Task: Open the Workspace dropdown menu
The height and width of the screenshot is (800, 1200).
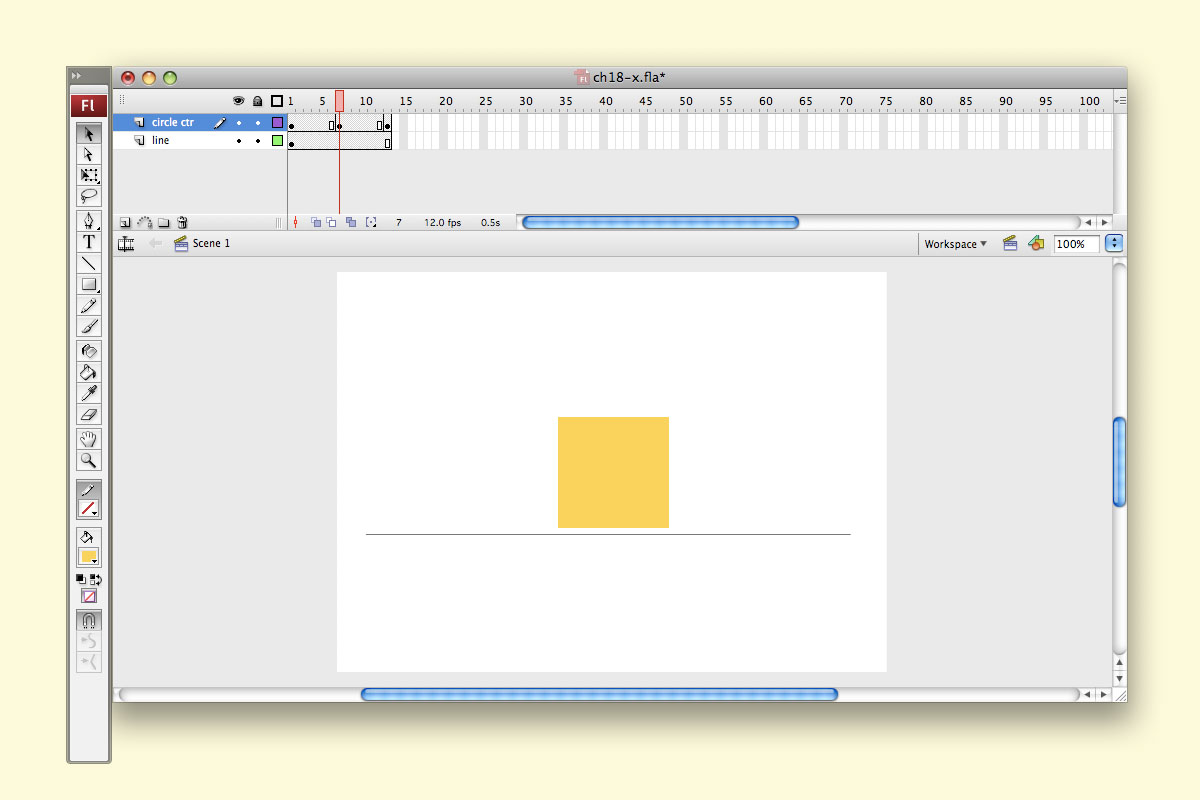Action: (x=955, y=244)
